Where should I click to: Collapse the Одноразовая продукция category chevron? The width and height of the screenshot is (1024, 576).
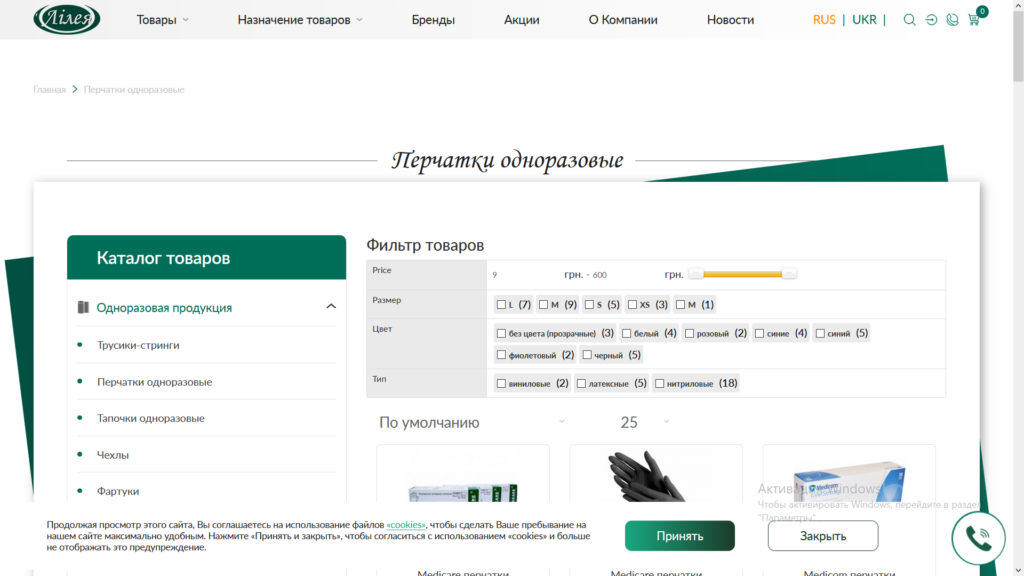tap(331, 306)
